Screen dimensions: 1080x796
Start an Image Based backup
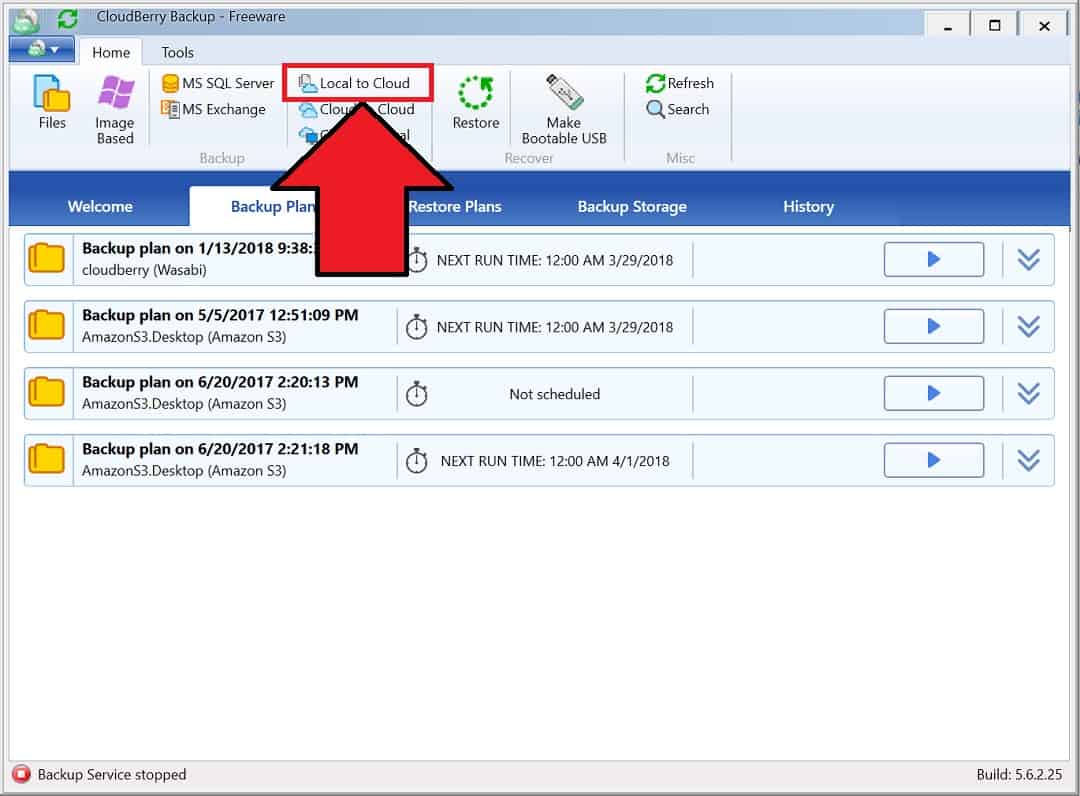[x=115, y=109]
